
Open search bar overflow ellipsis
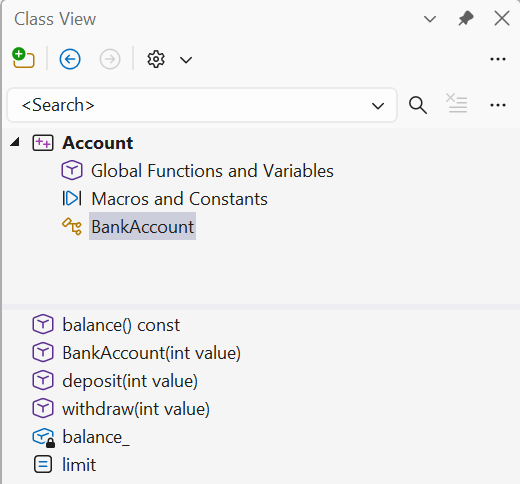[498, 105]
